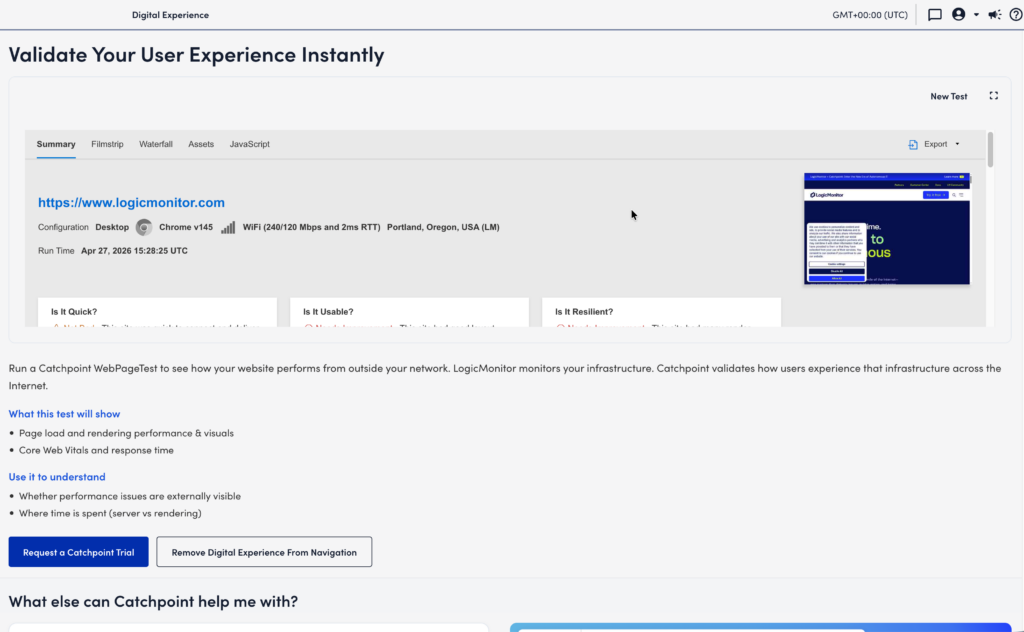The width and height of the screenshot is (1024, 632).
Task: Open the Assets tab
Action: 201,144
